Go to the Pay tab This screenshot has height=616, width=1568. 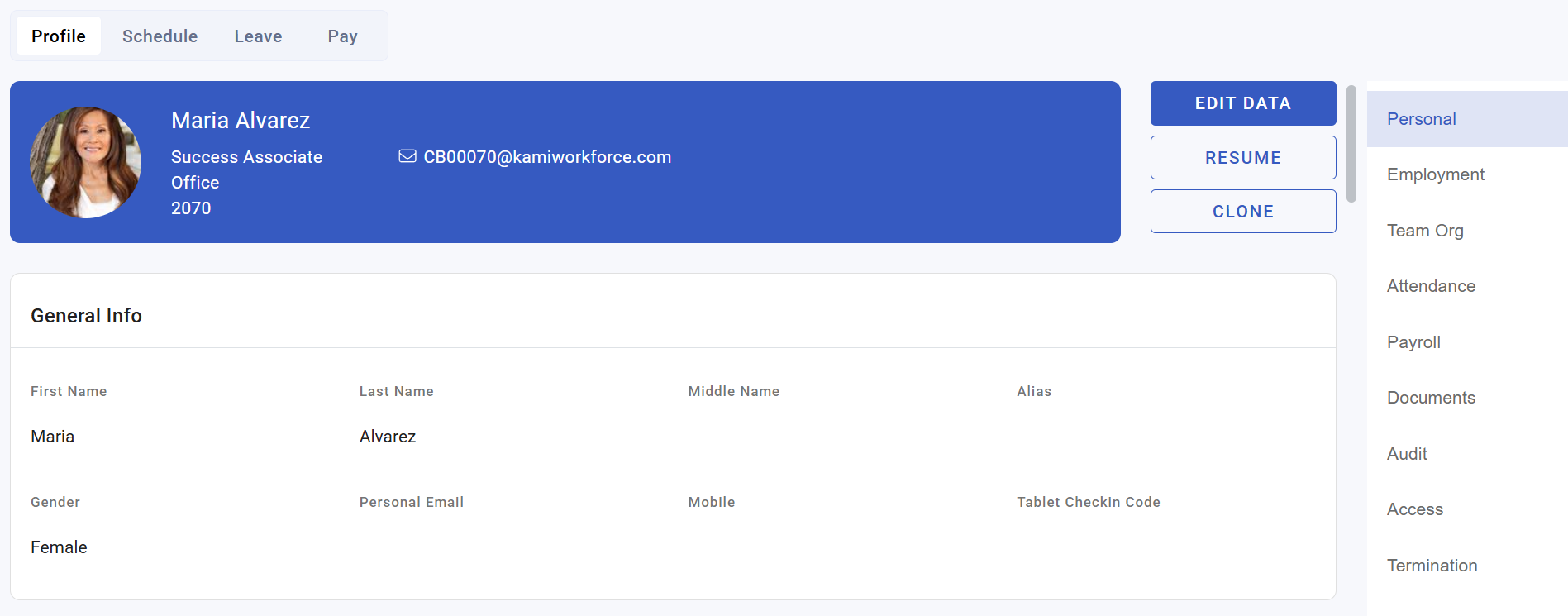coord(342,36)
